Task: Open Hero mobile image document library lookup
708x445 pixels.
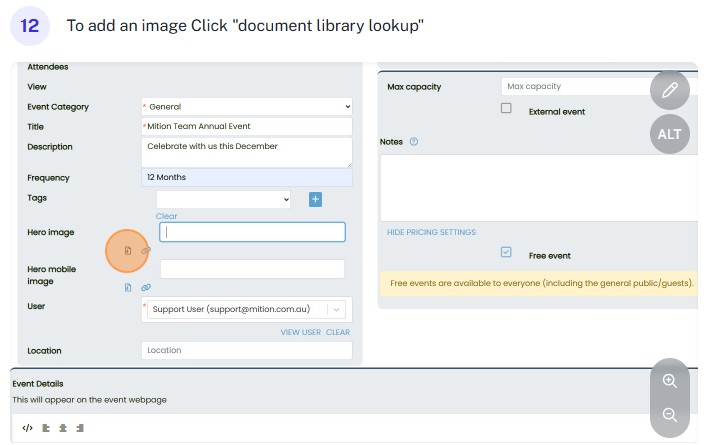Action: pyautogui.click(x=128, y=287)
